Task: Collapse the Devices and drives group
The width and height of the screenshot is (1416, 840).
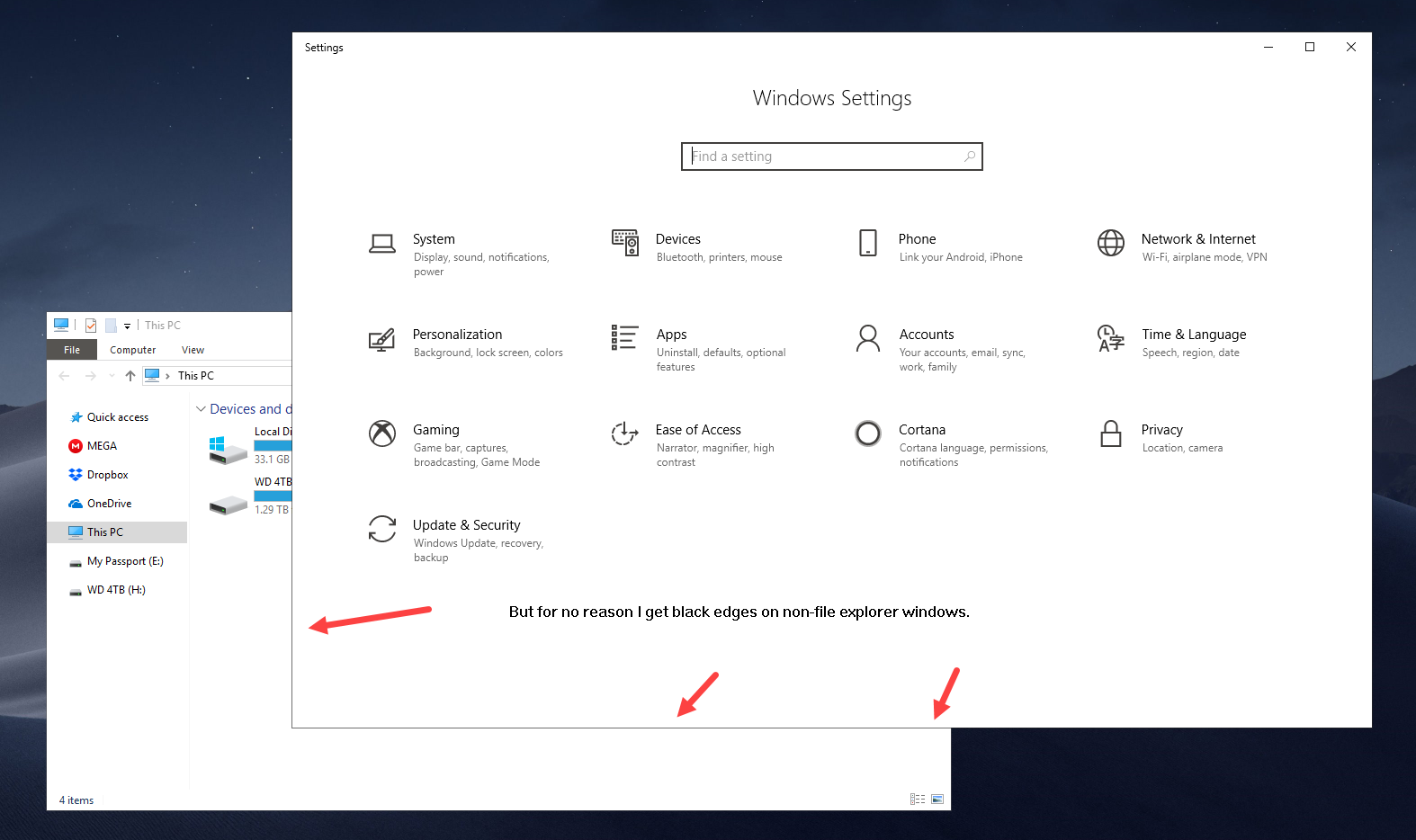Action: click(x=201, y=409)
